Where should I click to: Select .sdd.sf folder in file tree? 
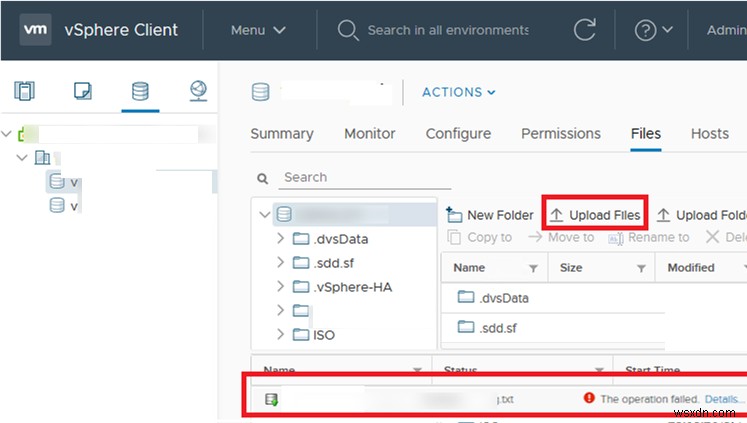click(323, 263)
